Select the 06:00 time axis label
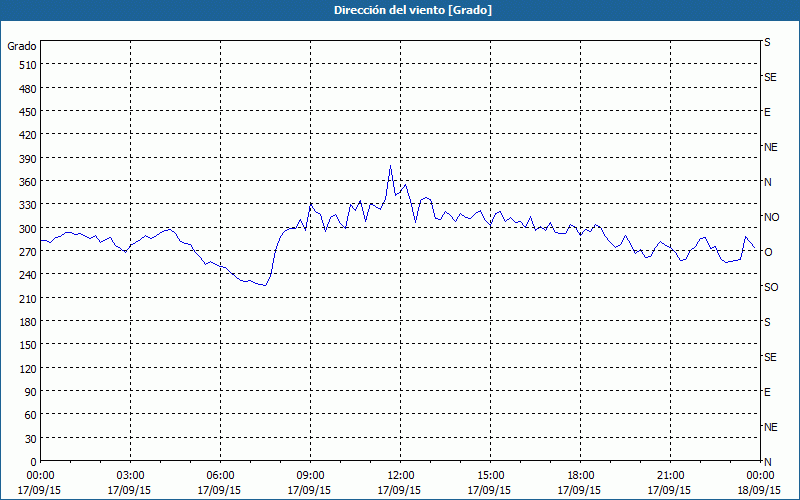800x500 pixels. (x=220, y=476)
